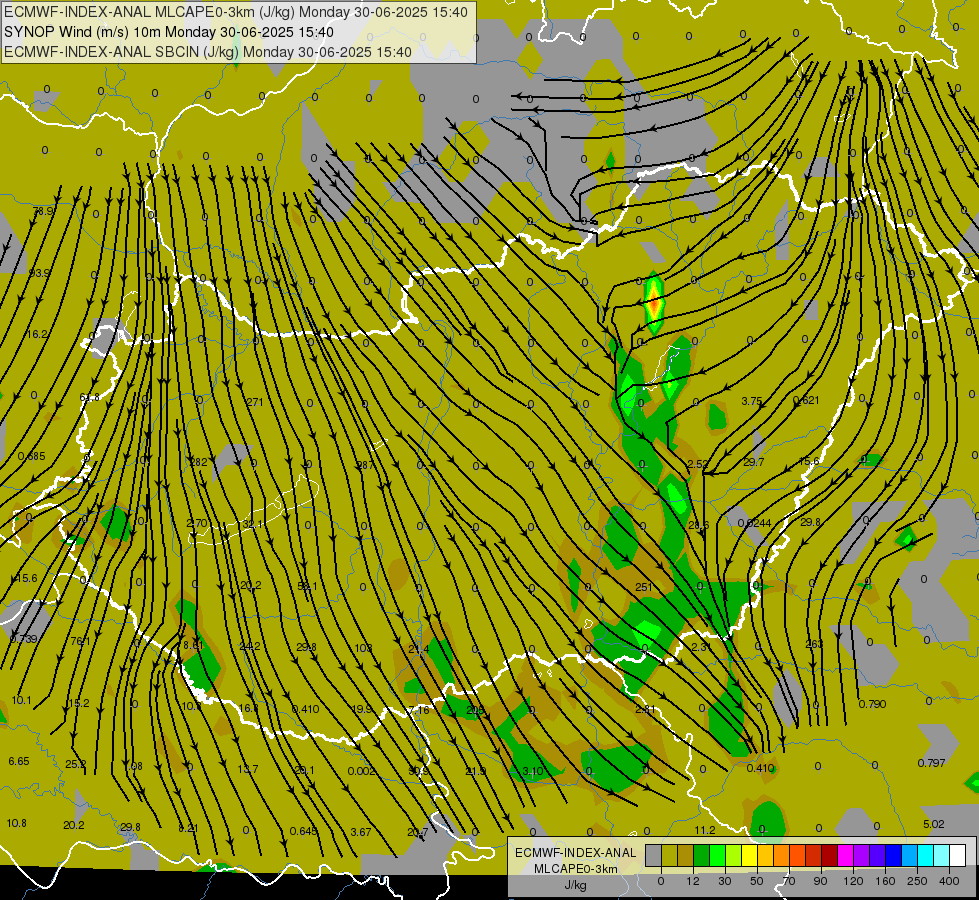Image resolution: width=979 pixels, height=900 pixels.
Task: Click the map value 25.2
Action: click(x=76, y=764)
